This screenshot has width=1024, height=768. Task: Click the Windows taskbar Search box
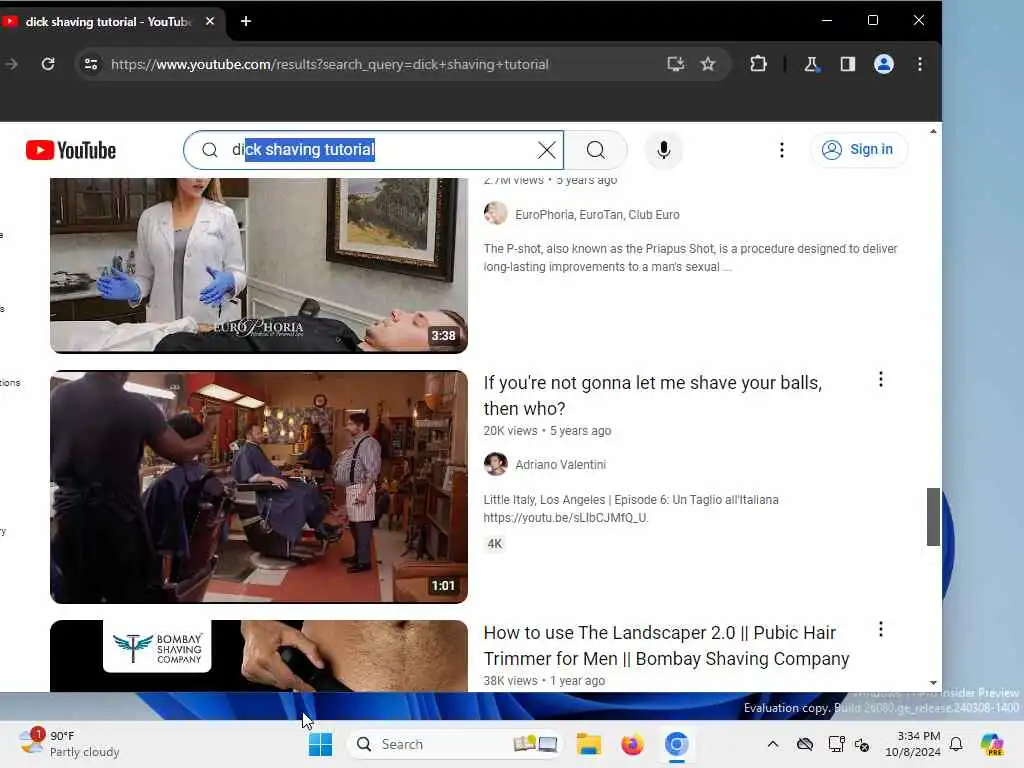pyautogui.click(x=455, y=744)
